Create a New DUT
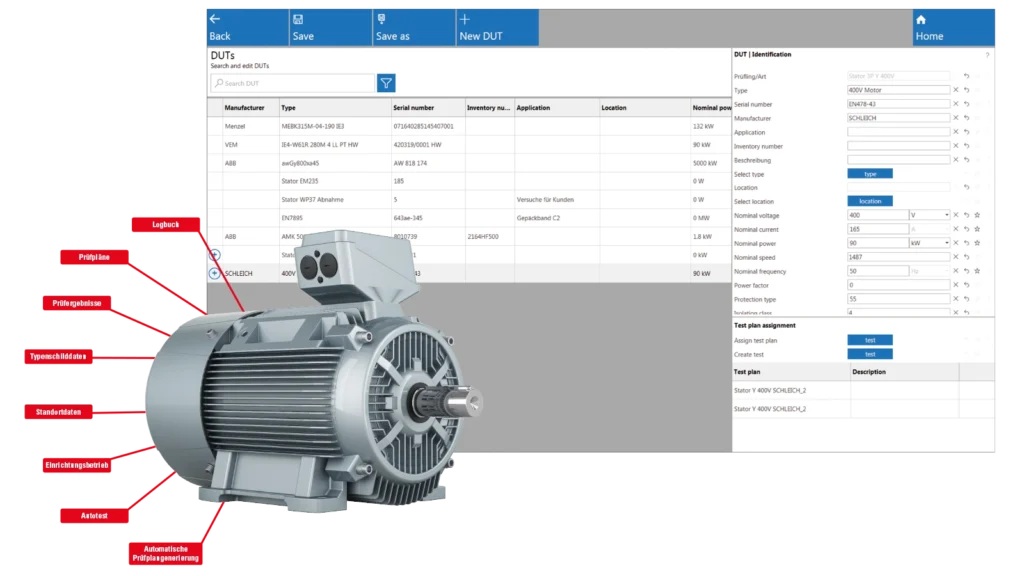Image resolution: width=1024 pixels, height=576 pixels. click(498, 27)
